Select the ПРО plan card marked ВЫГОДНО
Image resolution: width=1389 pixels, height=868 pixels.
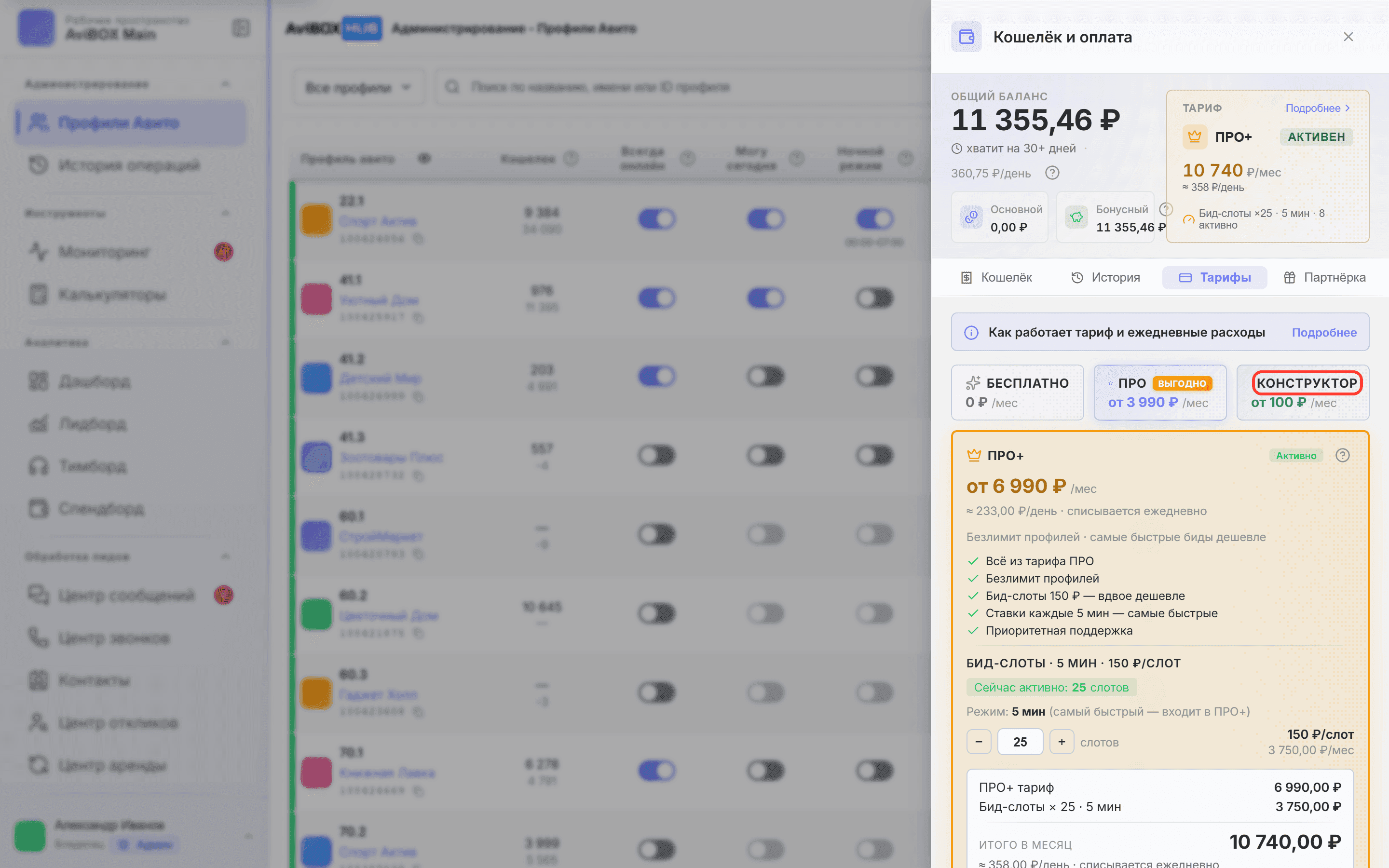(x=1160, y=393)
